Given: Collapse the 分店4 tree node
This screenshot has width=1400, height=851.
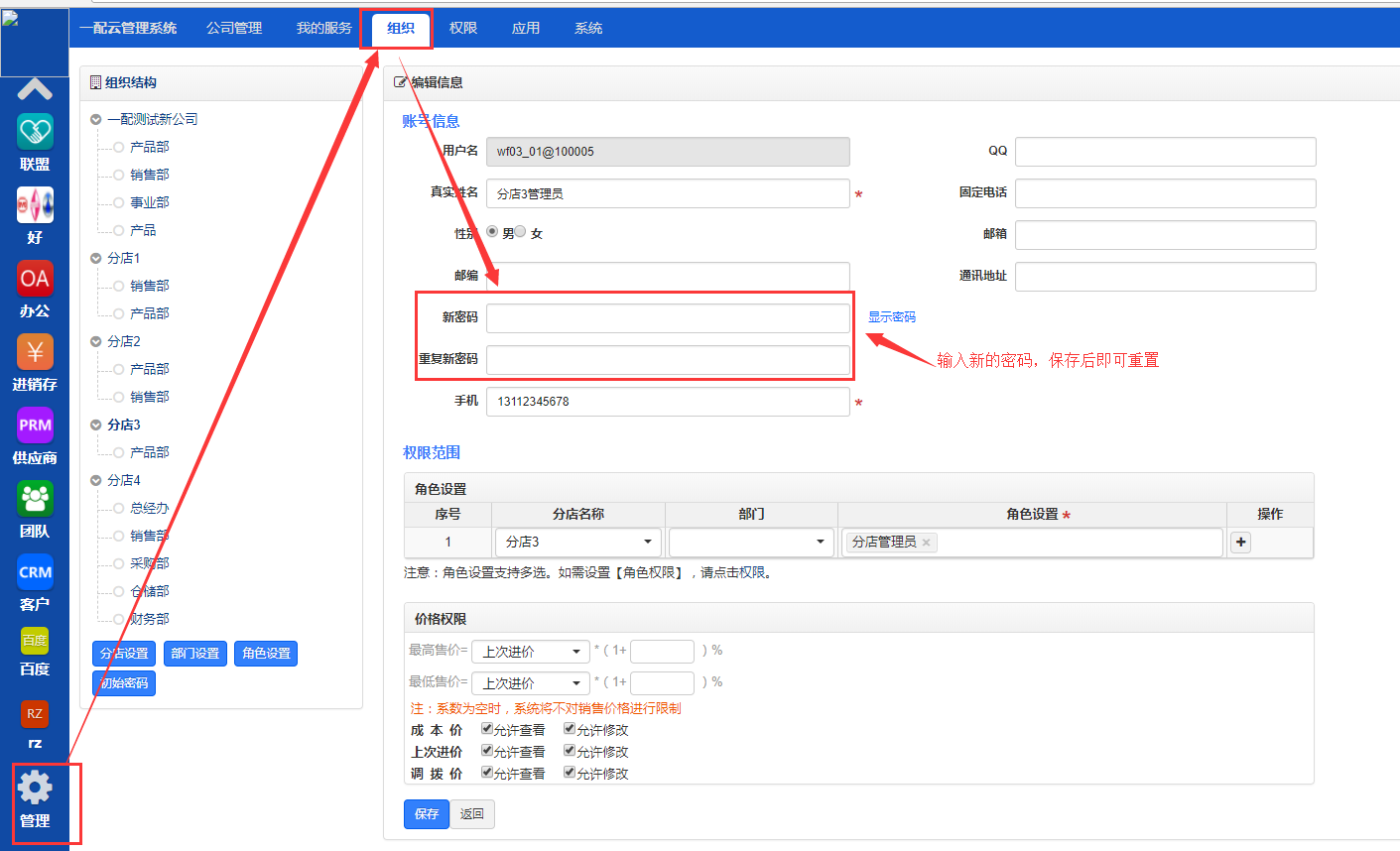Looking at the screenshot, I should [x=96, y=480].
